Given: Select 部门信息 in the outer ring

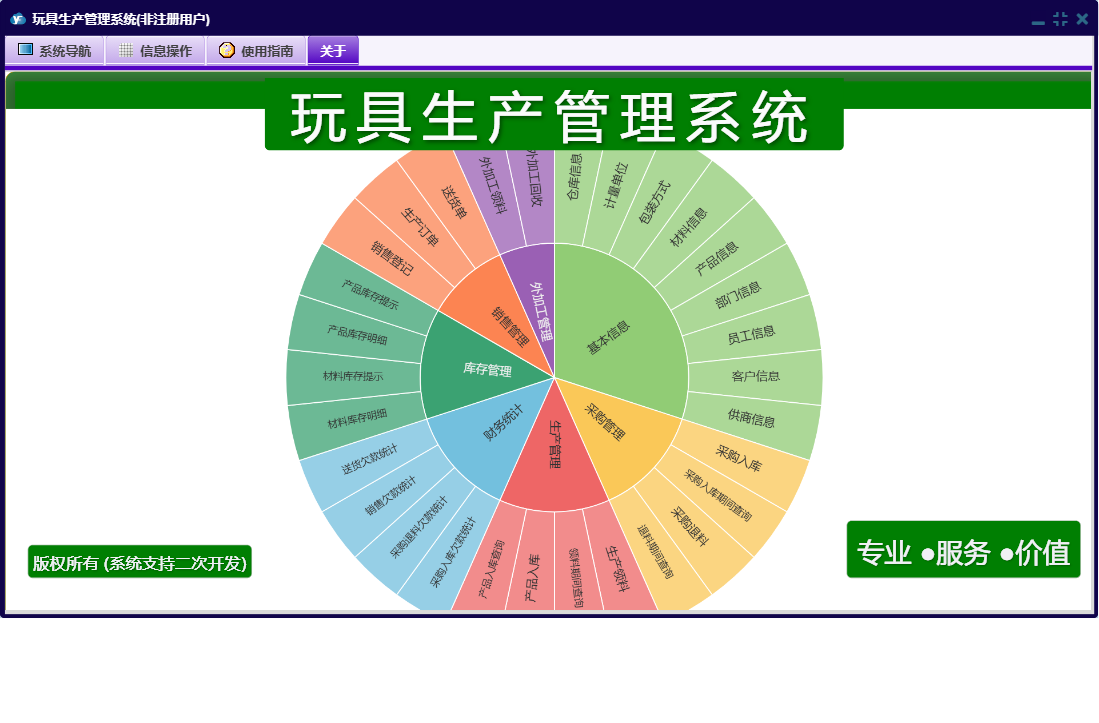Looking at the screenshot, I should pos(740,296).
